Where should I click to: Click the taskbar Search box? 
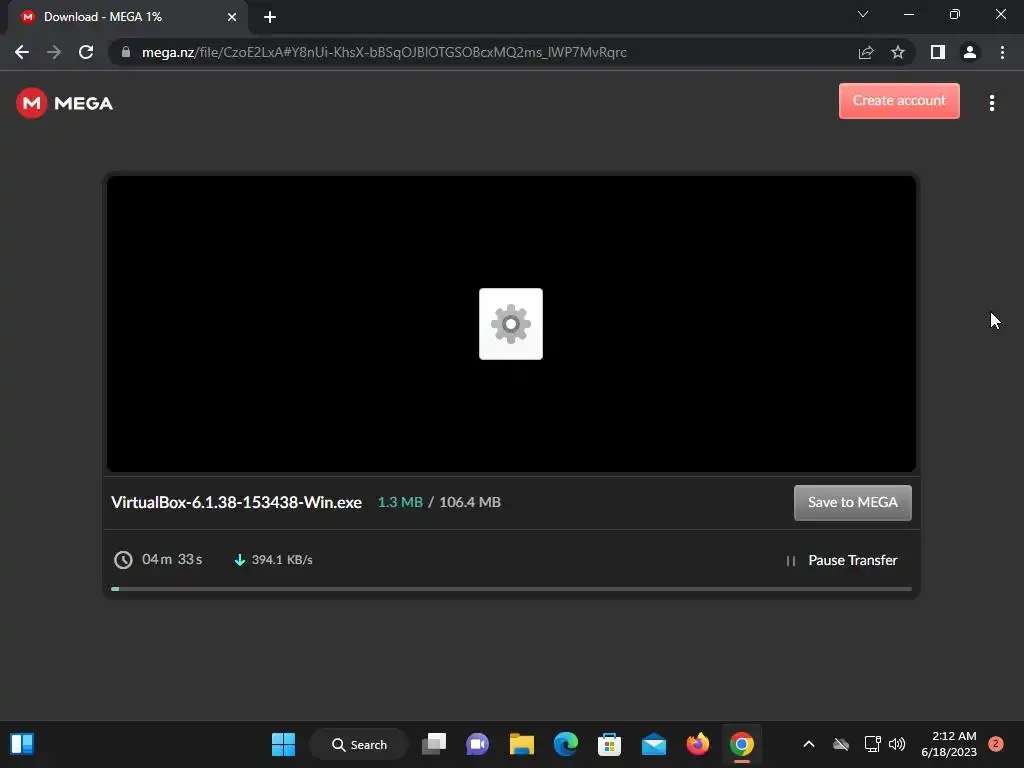[x=359, y=744]
